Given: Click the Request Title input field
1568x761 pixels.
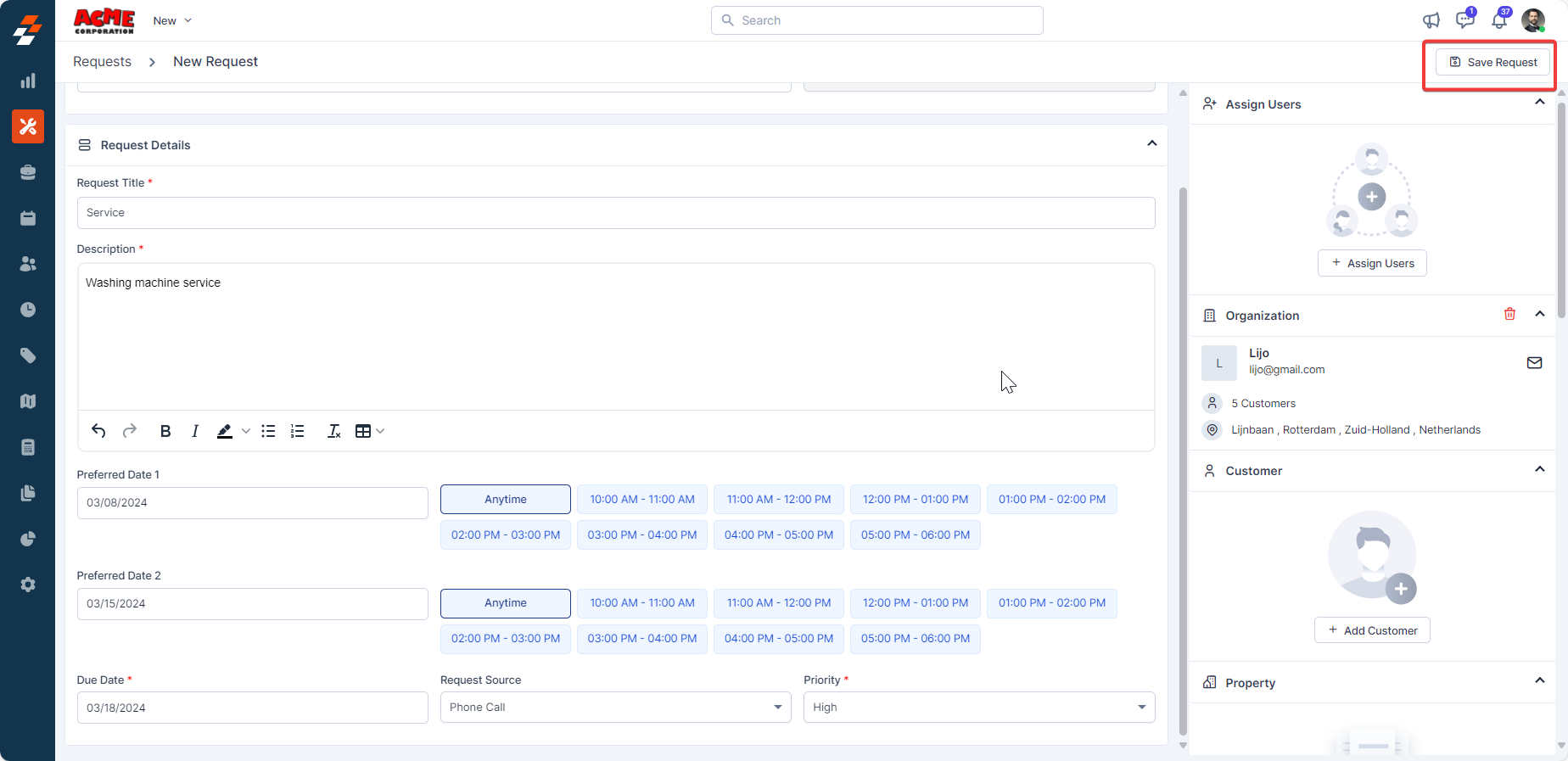Looking at the screenshot, I should [615, 213].
